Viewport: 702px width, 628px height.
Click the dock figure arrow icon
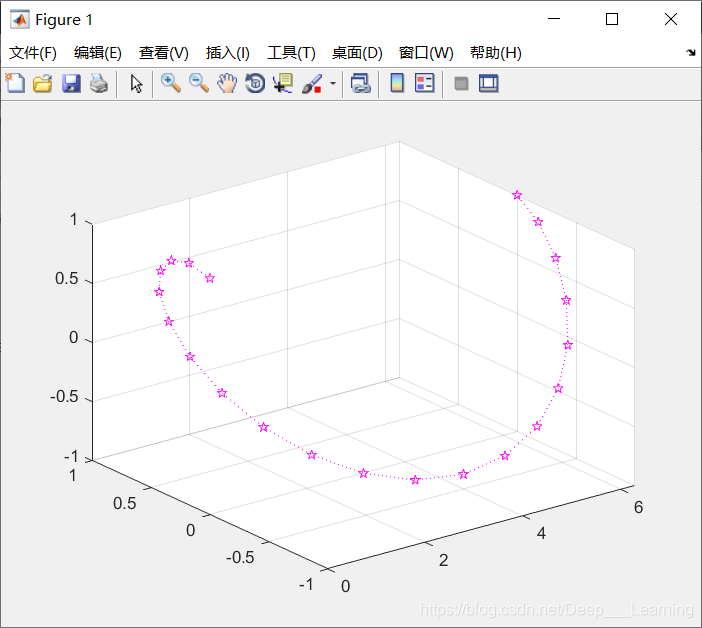point(691,52)
